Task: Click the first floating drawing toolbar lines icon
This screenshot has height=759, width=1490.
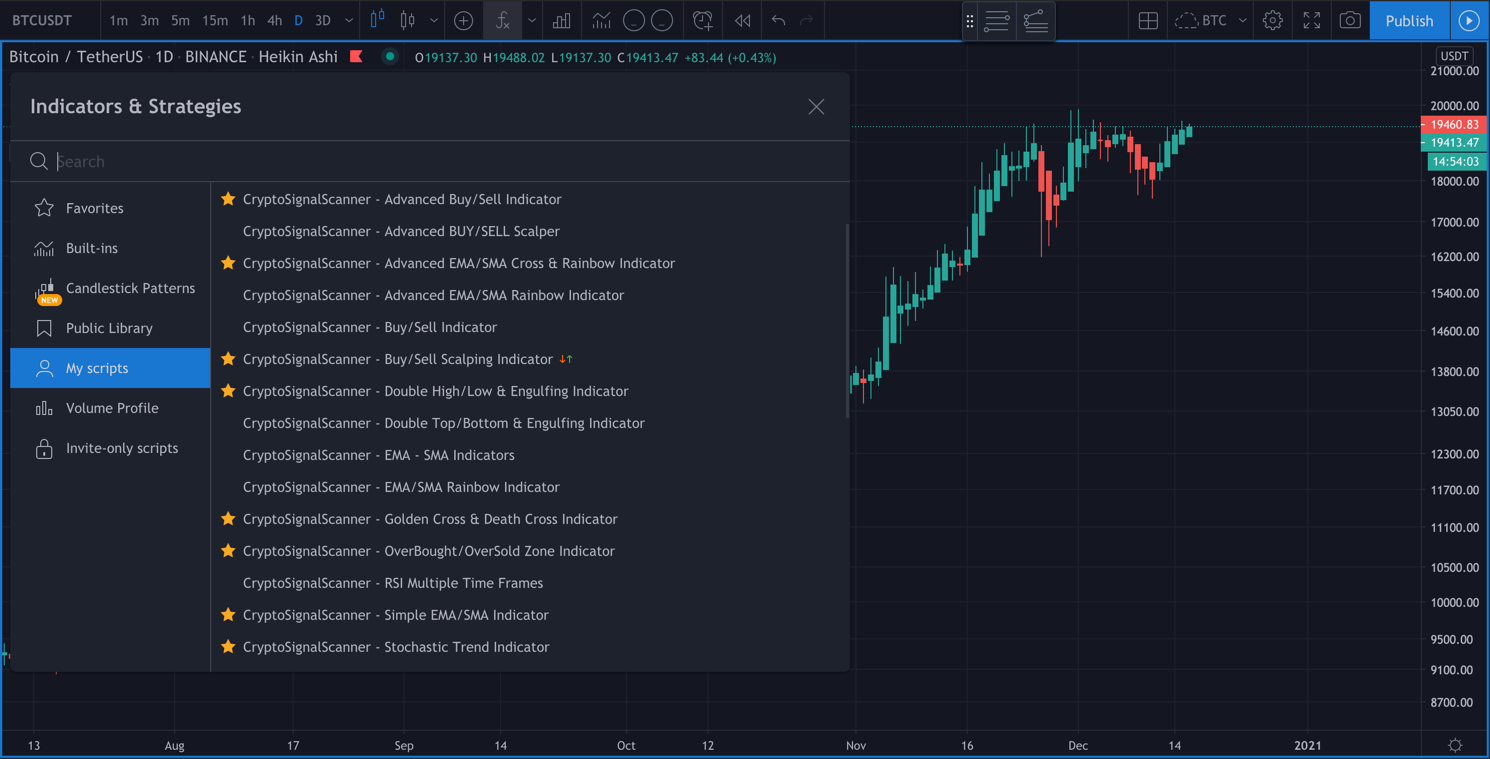Action: pyautogui.click(x=997, y=21)
